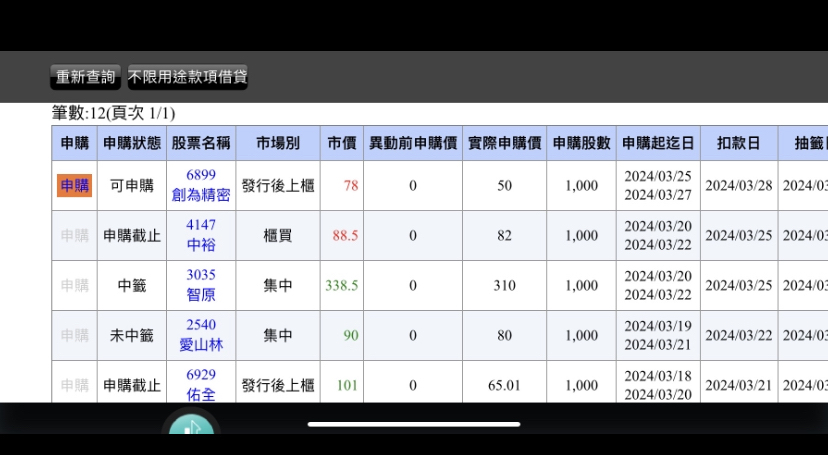Select 櫃買 market type for 4147 中裕
Image resolution: width=828 pixels, height=455 pixels.
point(278,236)
